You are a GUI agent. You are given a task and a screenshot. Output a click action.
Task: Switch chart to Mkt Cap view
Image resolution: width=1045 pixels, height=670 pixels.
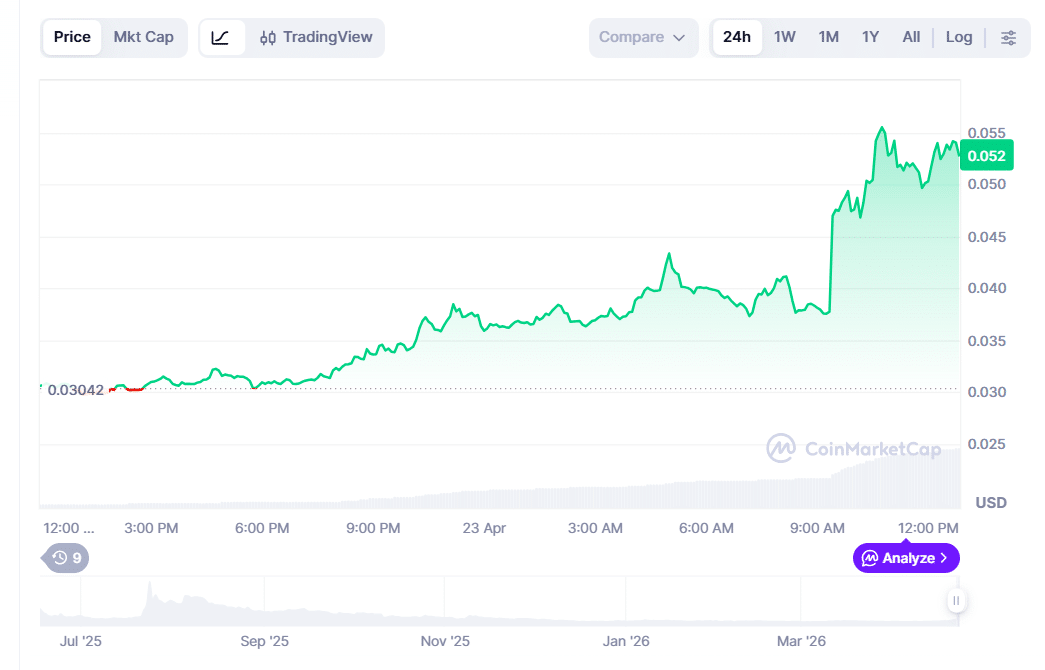[143, 38]
